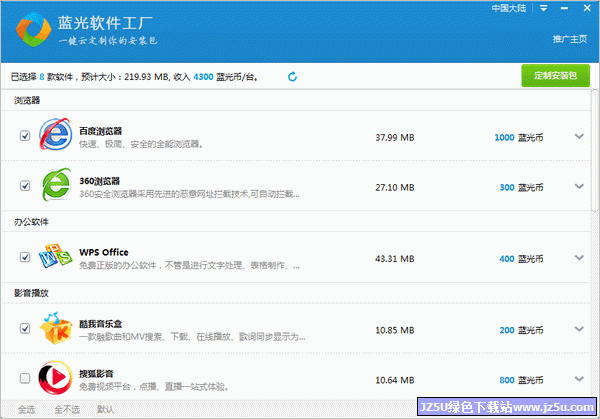Click the 200 蓝光币 reward value
The width and height of the screenshot is (600, 419).
point(521,330)
